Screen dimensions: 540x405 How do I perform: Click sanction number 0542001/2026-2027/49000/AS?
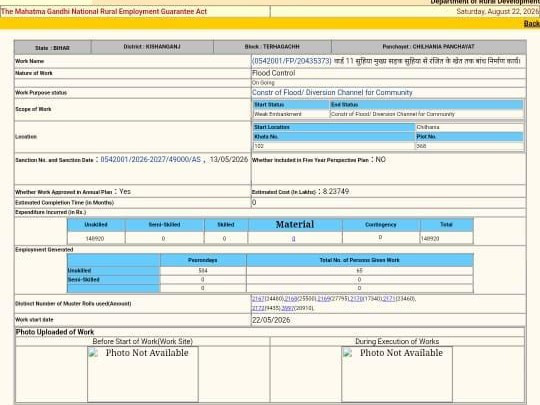[x=150, y=159]
